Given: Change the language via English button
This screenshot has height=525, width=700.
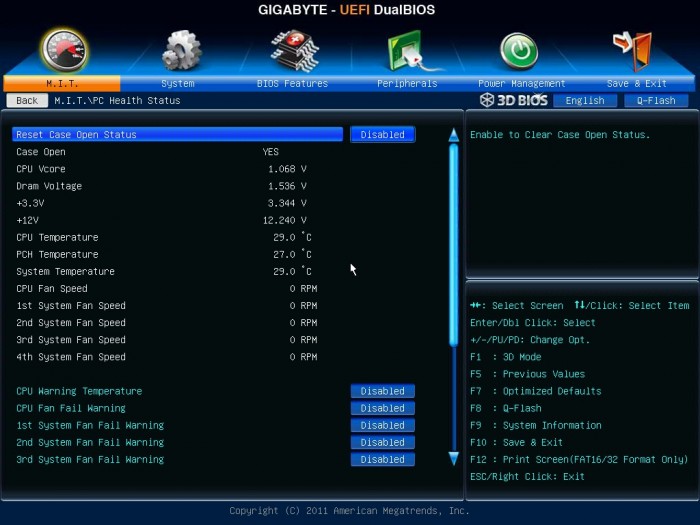Looking at the screenshot, I should tap(585, 100).
